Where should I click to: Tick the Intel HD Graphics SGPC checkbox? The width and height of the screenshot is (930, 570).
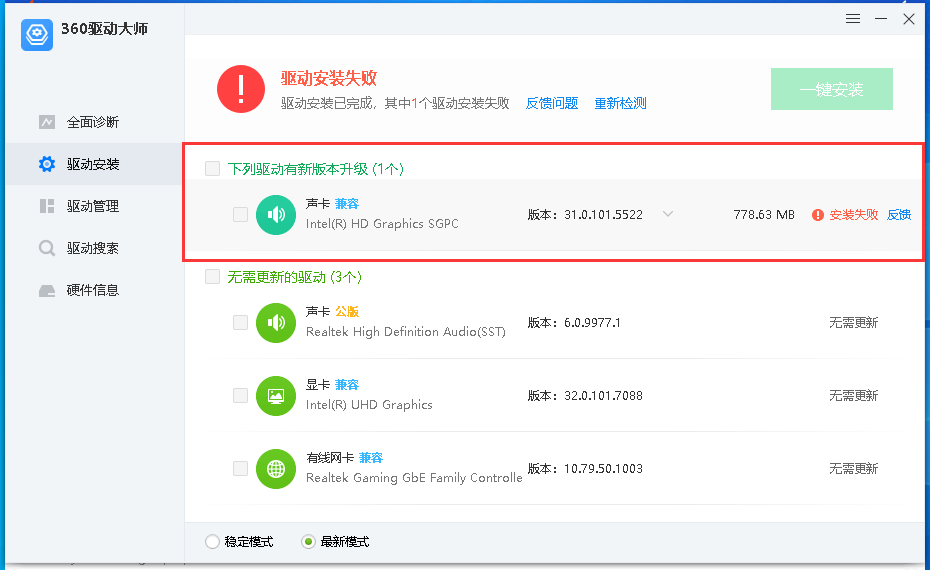point(240,215)
